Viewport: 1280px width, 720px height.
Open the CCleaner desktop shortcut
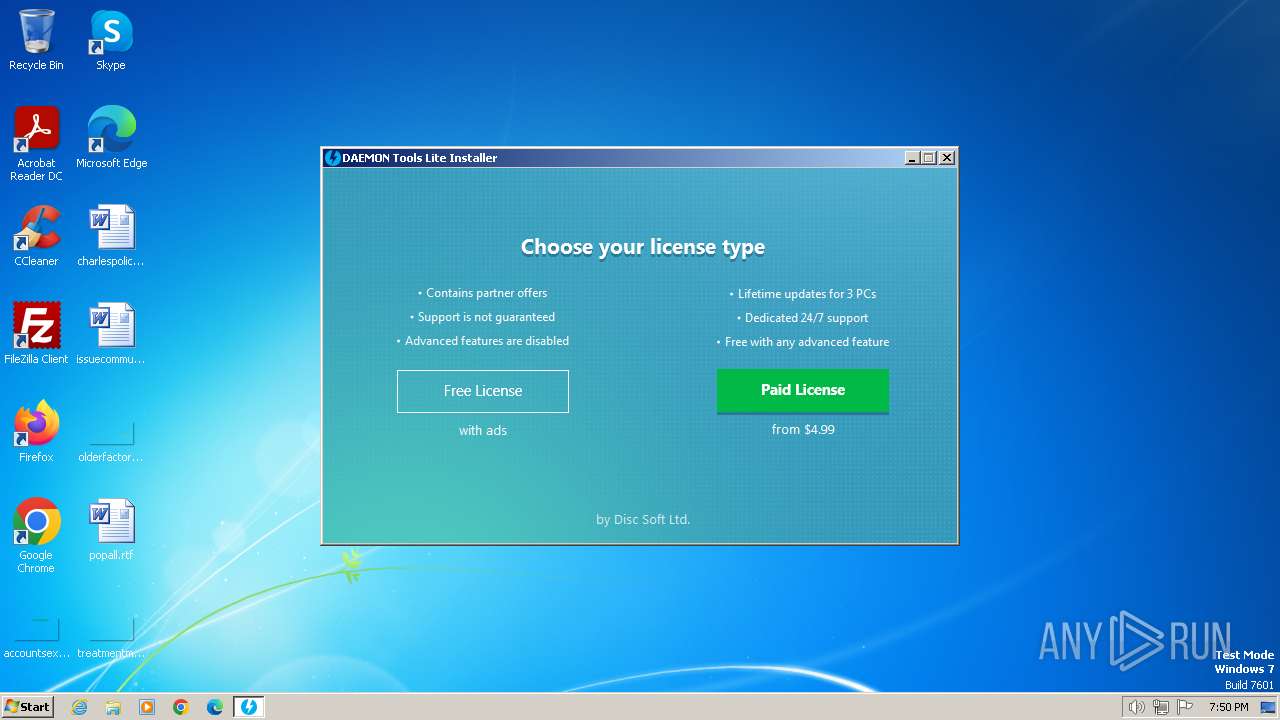point(36,236)
